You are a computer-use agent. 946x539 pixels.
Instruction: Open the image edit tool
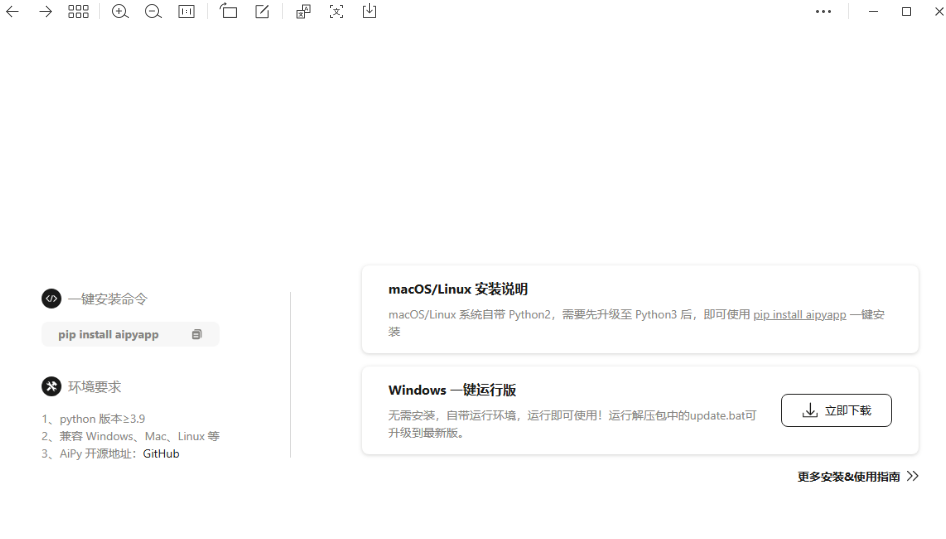(x=262, y=12)
